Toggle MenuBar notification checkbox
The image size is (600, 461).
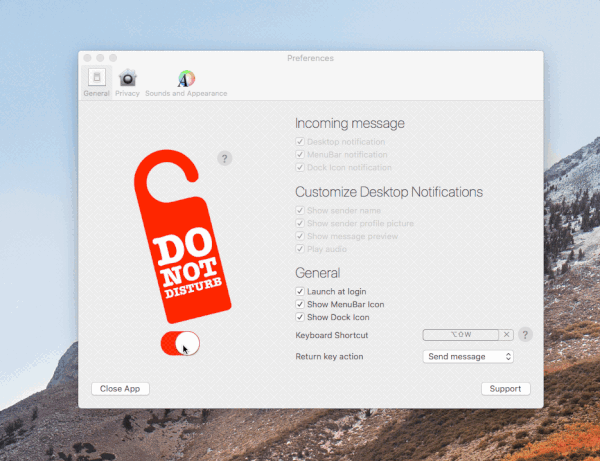300,155
